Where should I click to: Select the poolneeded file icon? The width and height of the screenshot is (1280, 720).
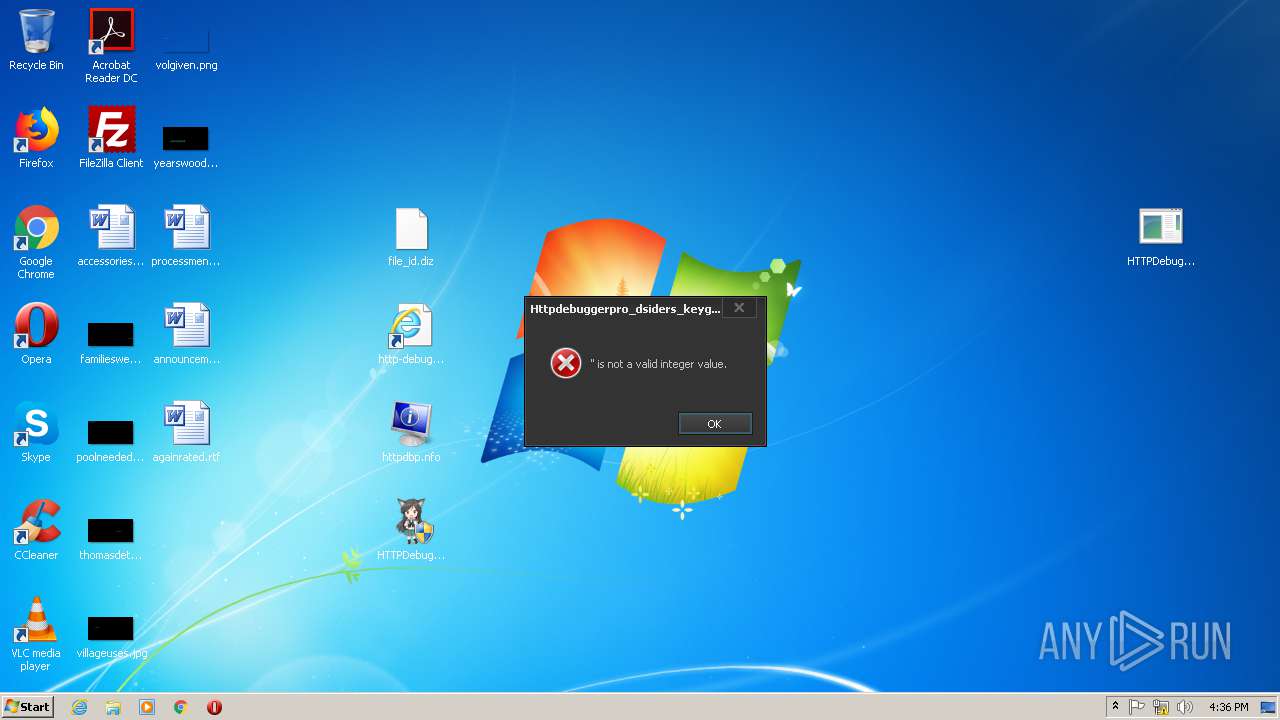point(111,439)
